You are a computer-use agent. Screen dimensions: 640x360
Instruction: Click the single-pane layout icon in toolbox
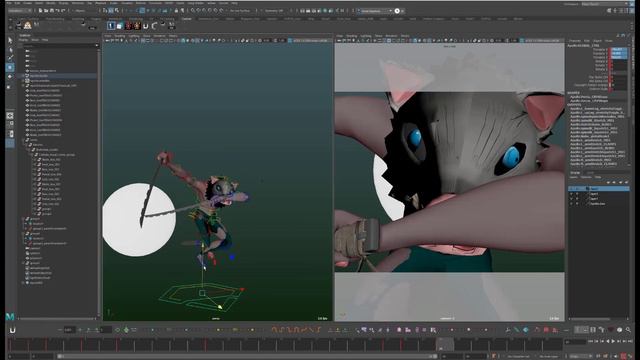point(10,116)
